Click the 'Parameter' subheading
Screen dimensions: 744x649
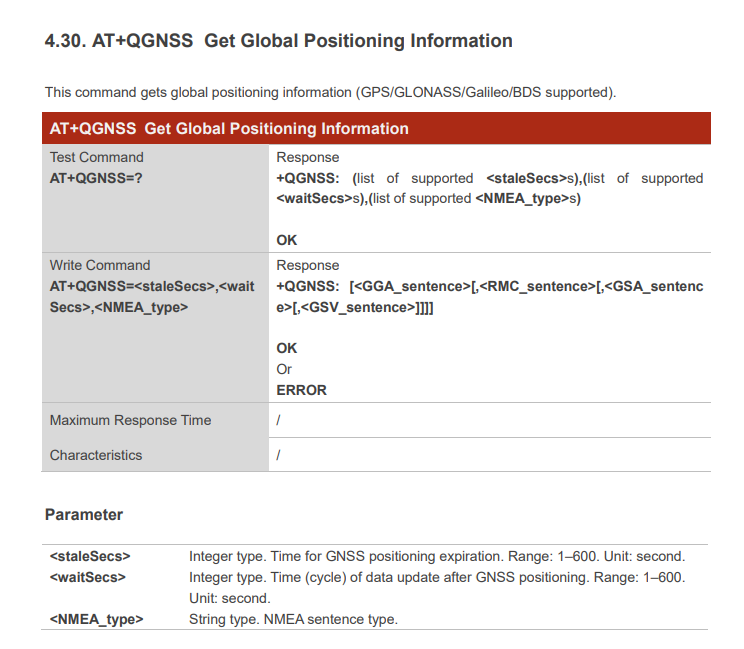(84, 514)
